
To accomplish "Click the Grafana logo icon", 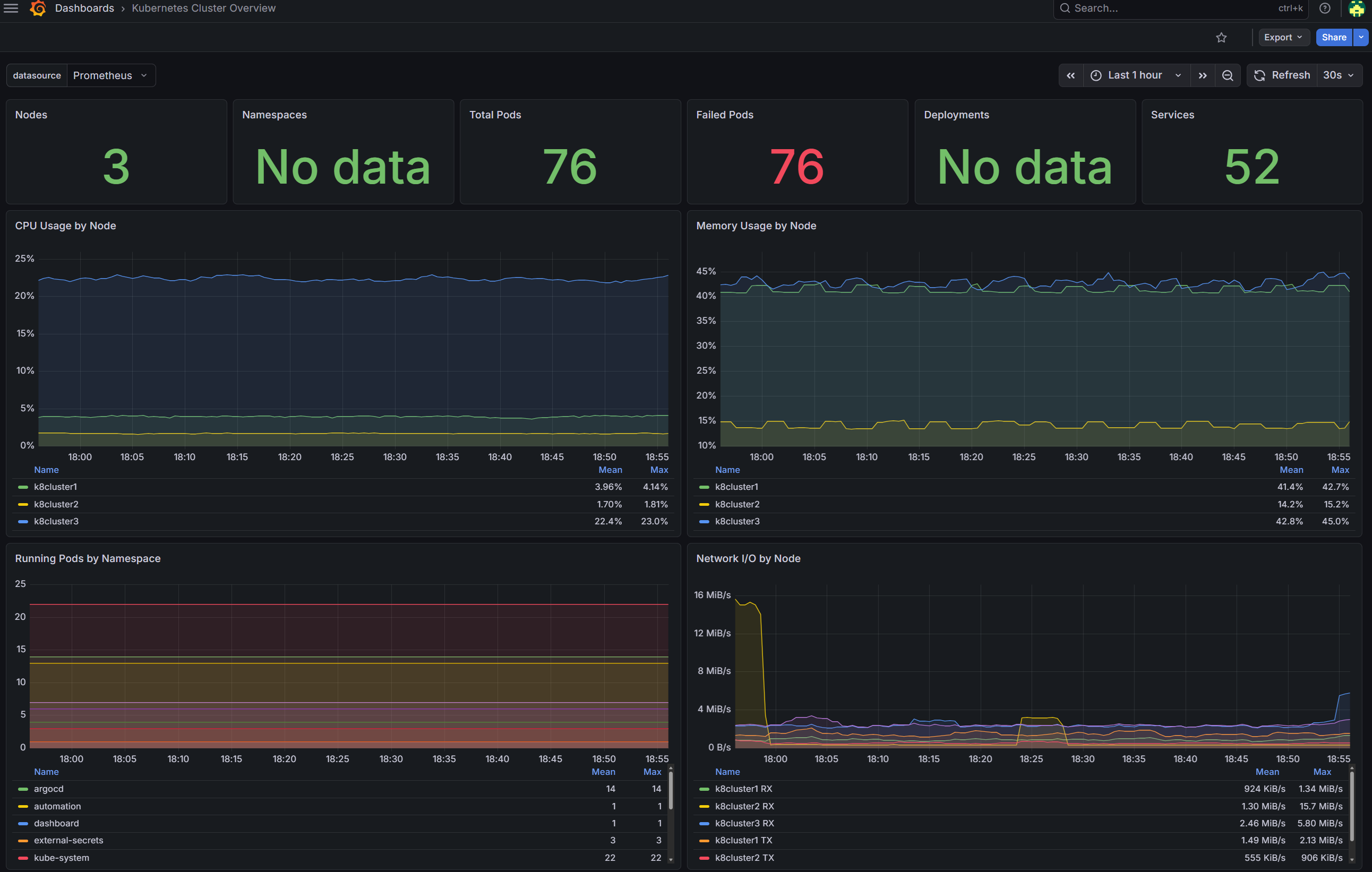I will tap(38, 8).
